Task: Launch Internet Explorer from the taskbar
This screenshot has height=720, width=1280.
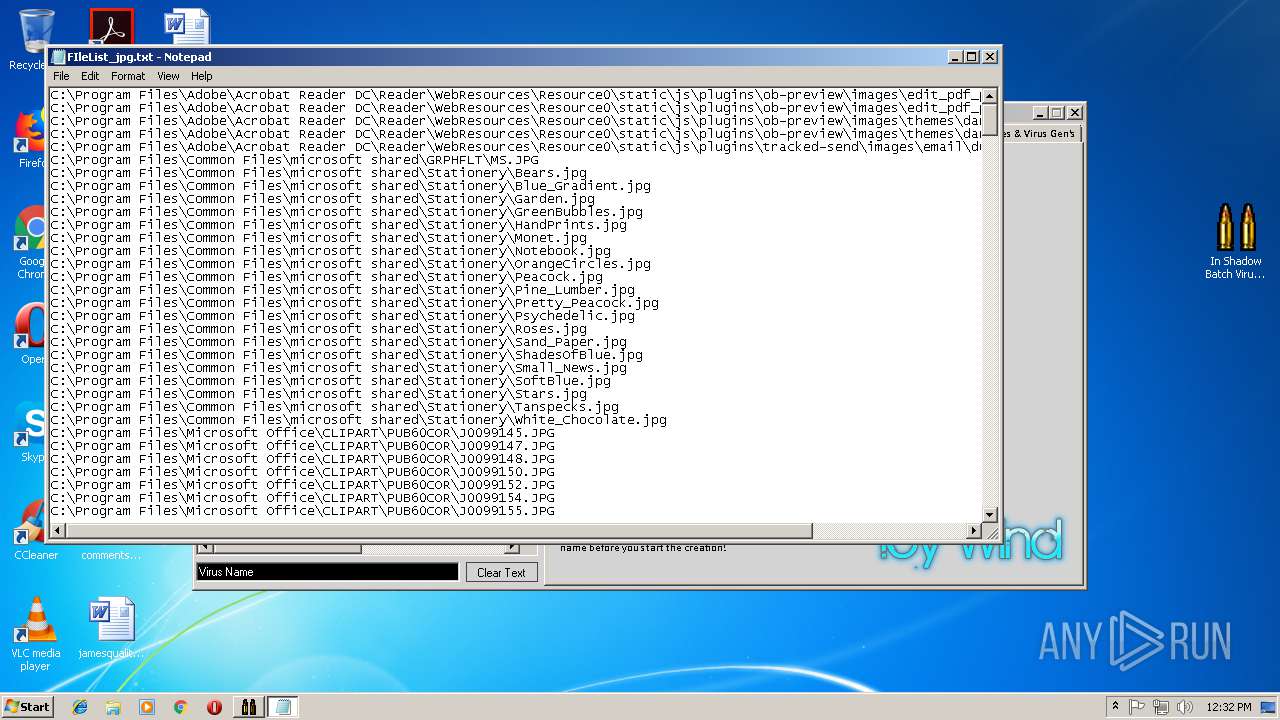Action: tap(80, 707)
